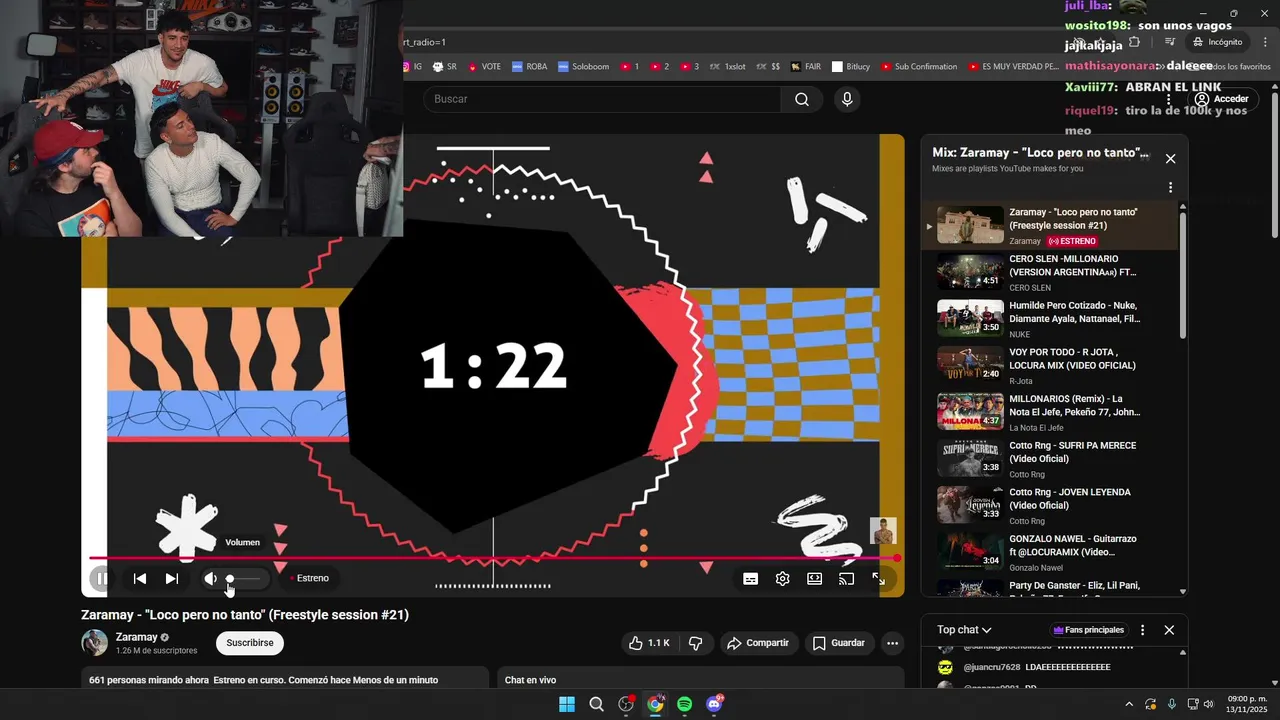Close the Mix playlist panel
The width and height of the screenshot is (1280, 720).
click(1170, 158)
